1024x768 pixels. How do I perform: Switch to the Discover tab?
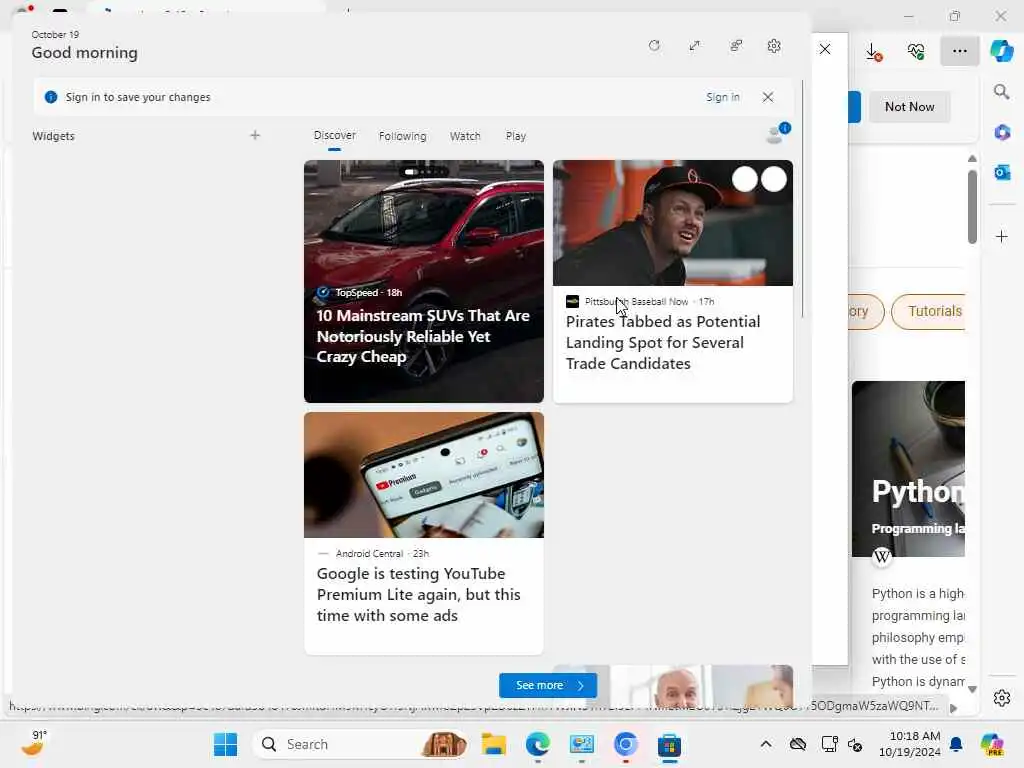coord(334,135)
